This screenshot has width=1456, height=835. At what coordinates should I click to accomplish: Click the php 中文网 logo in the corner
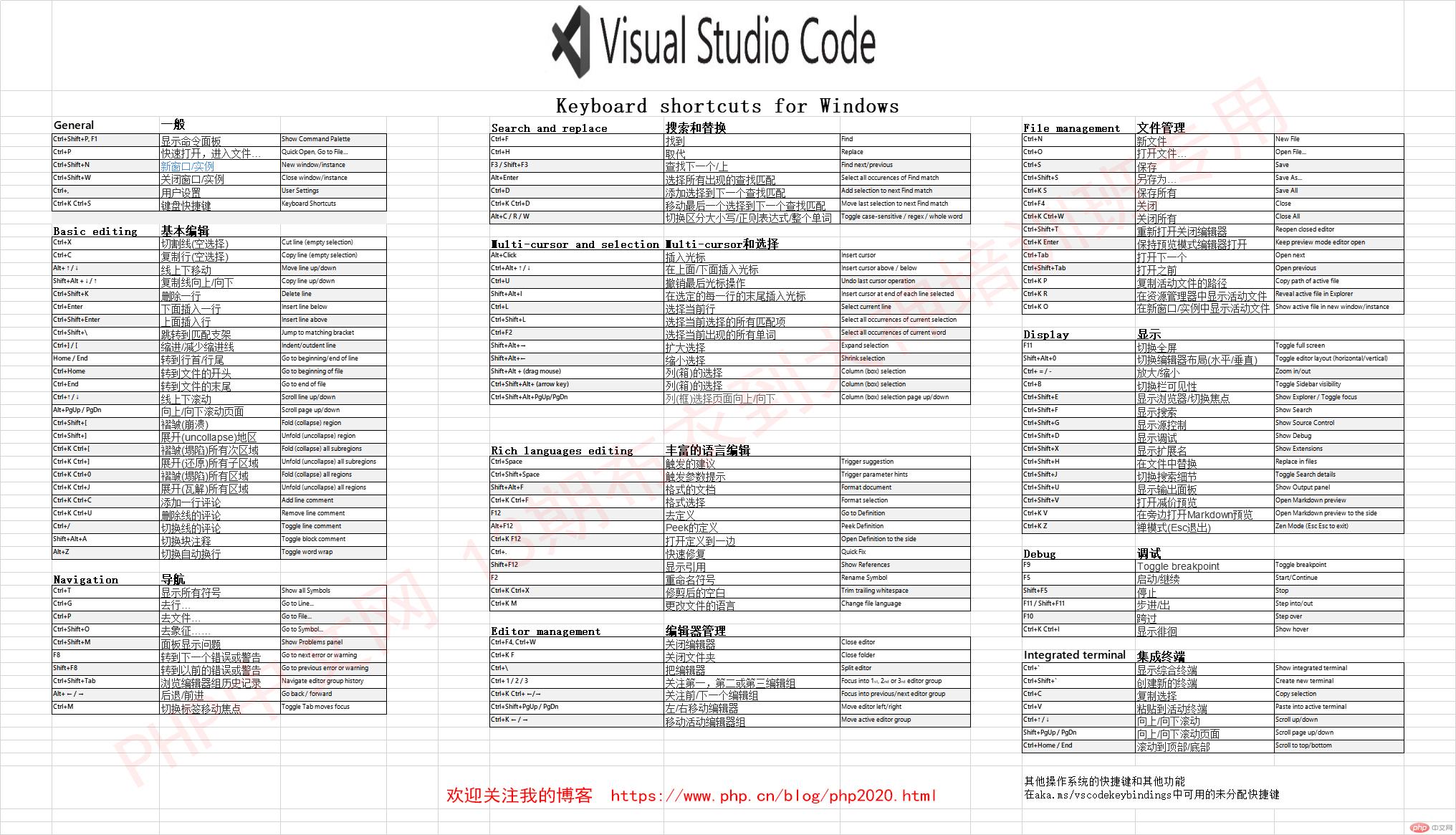tap(1431, 827)
